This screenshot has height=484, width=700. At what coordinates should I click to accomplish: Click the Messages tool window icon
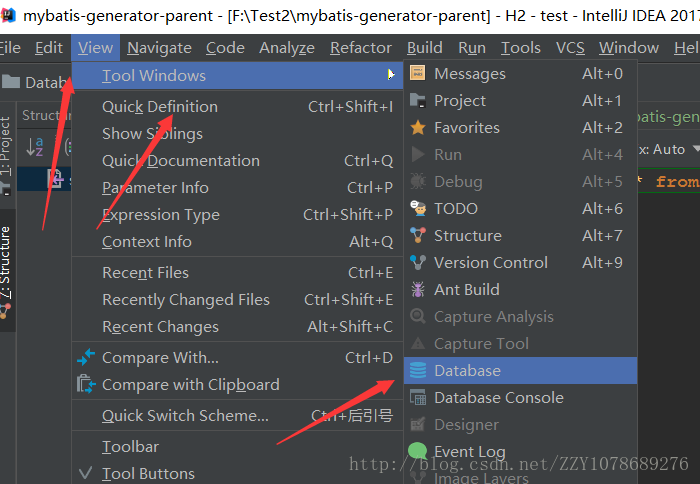(x=418, y=73)
